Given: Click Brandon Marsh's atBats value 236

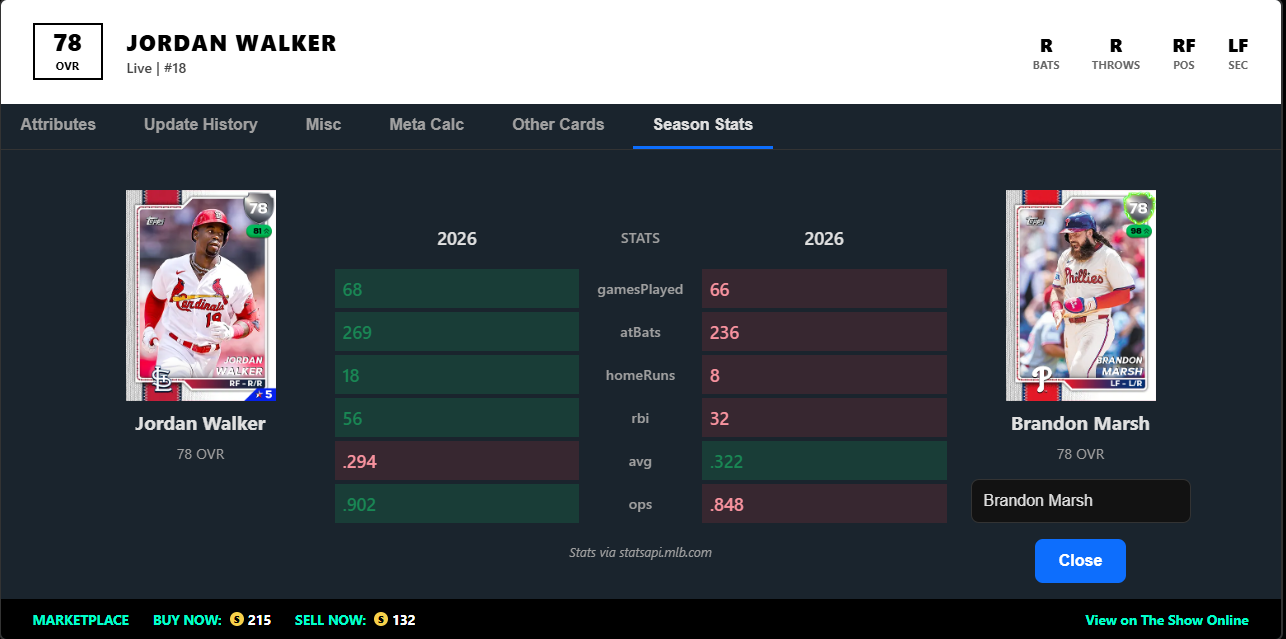Looking at the screenshot, I should click(x=824, y=332).
